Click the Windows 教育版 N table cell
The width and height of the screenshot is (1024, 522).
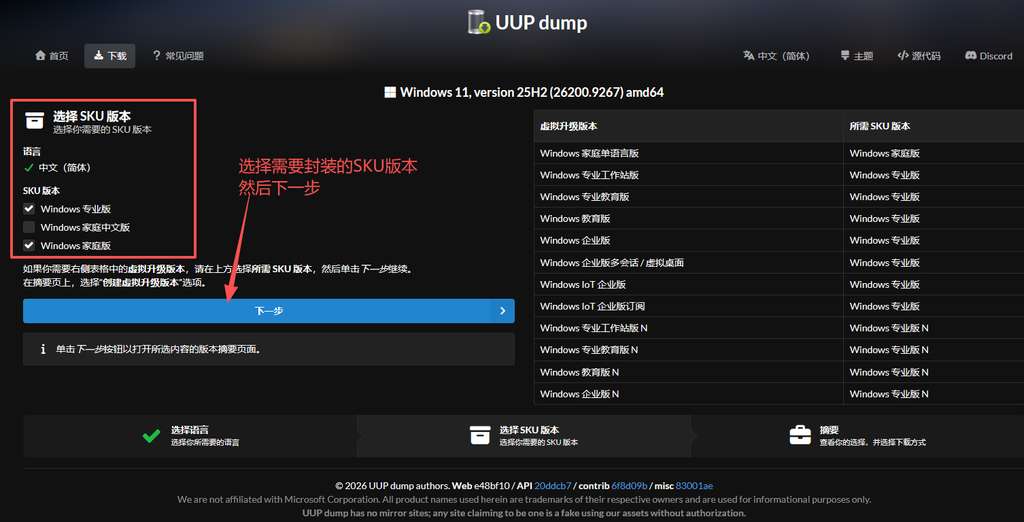[x=688, y=372]
